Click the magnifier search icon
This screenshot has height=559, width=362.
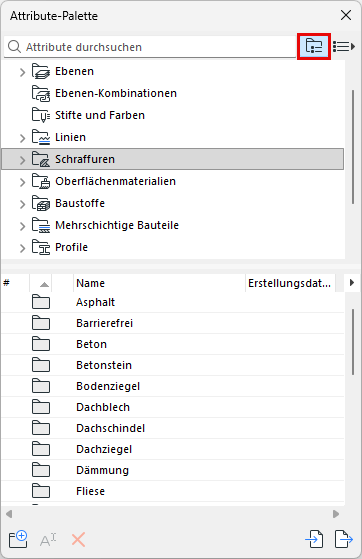tap(14, 47)
